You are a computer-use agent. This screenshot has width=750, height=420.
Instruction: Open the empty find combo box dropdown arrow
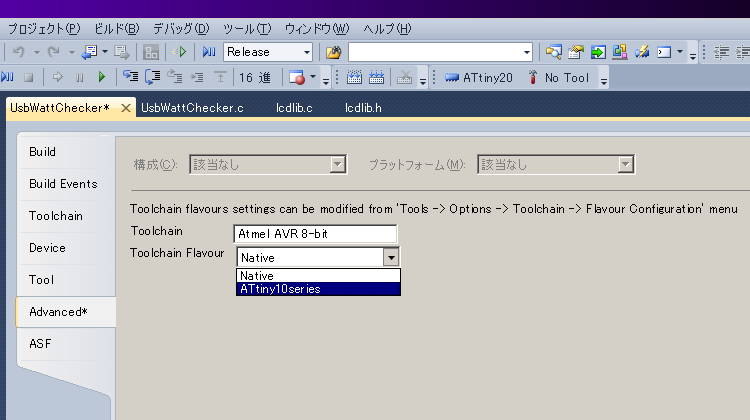coord(527,52)
